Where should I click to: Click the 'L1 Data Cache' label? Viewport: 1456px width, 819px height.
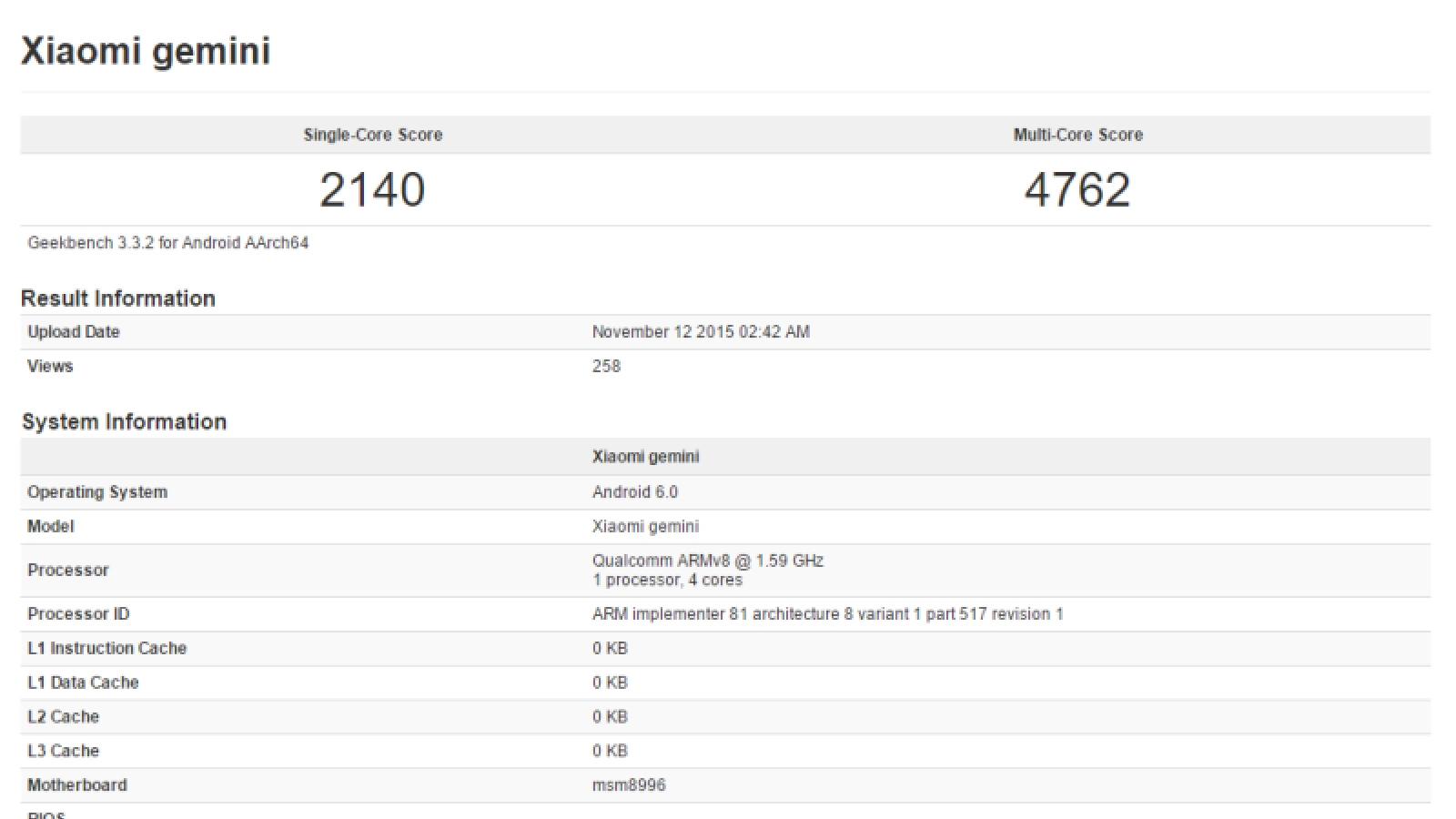[x=83, y=682]
